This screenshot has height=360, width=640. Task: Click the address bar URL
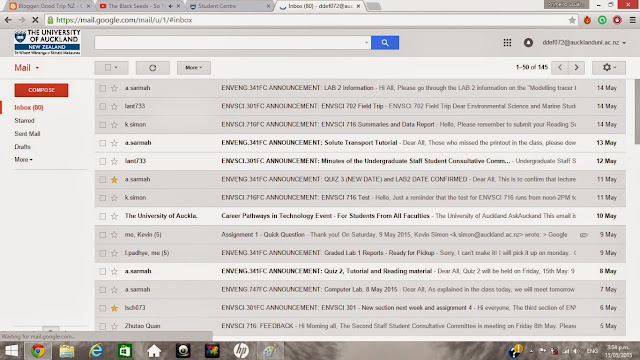[x=124, y=20]
